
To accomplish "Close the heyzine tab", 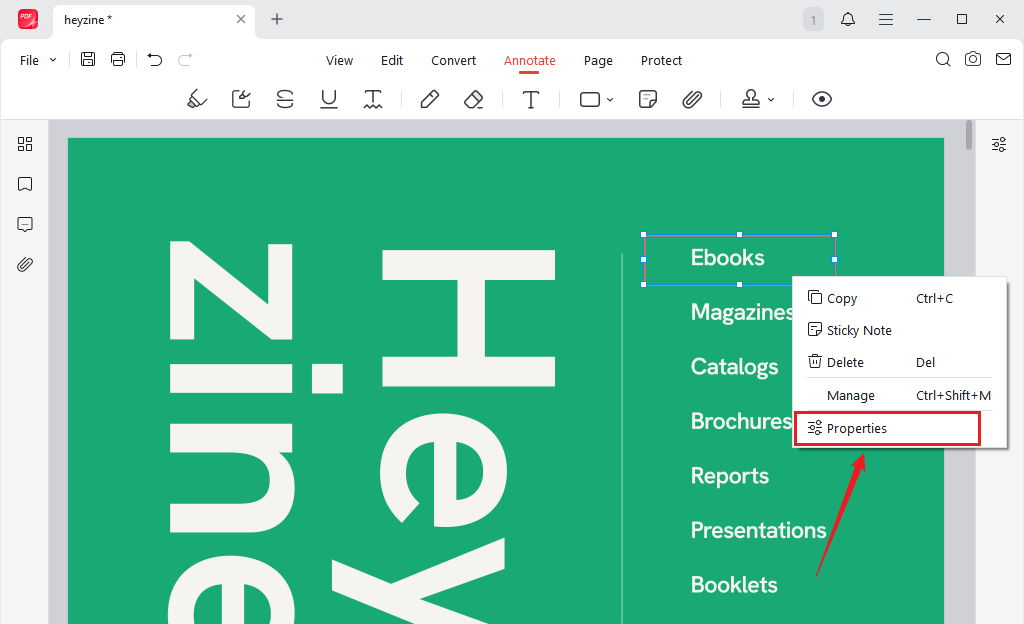I will (x=241, y=19).
